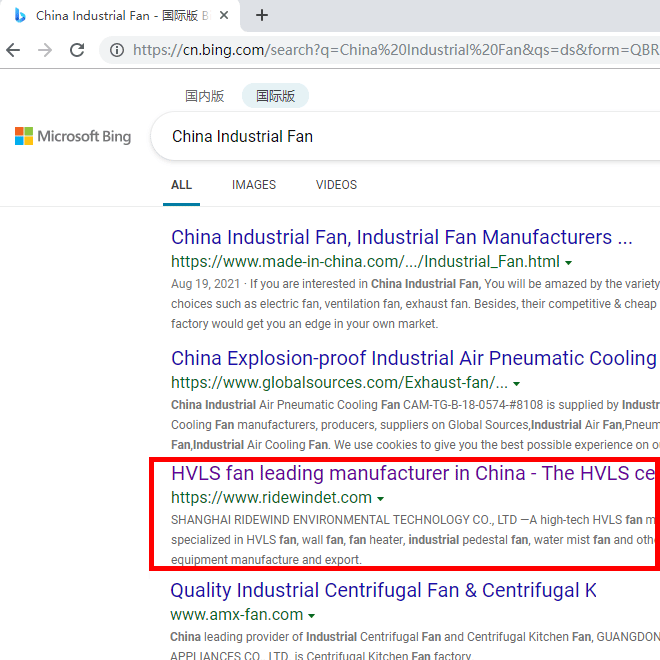Open Quality Industrial Centrifugal Fan result
The image size is (660, 660).
[383, 590]
